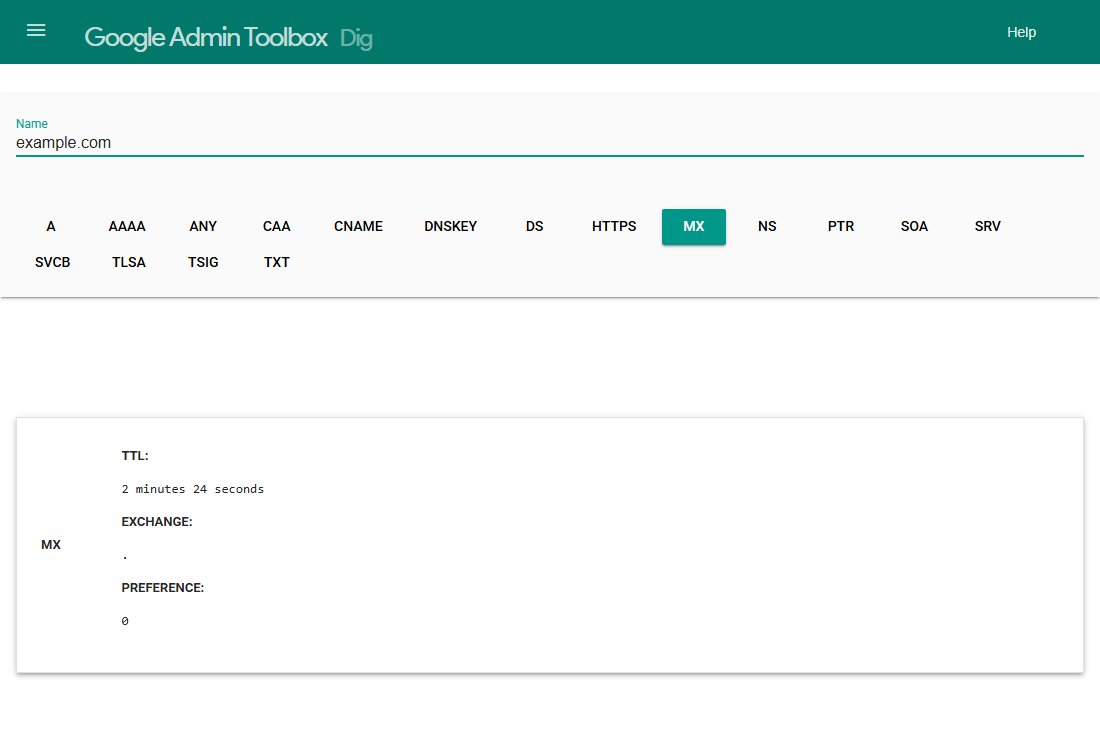Select the SVCB record type
Viewport: 1100px width, 750px height.
point(53,262)
